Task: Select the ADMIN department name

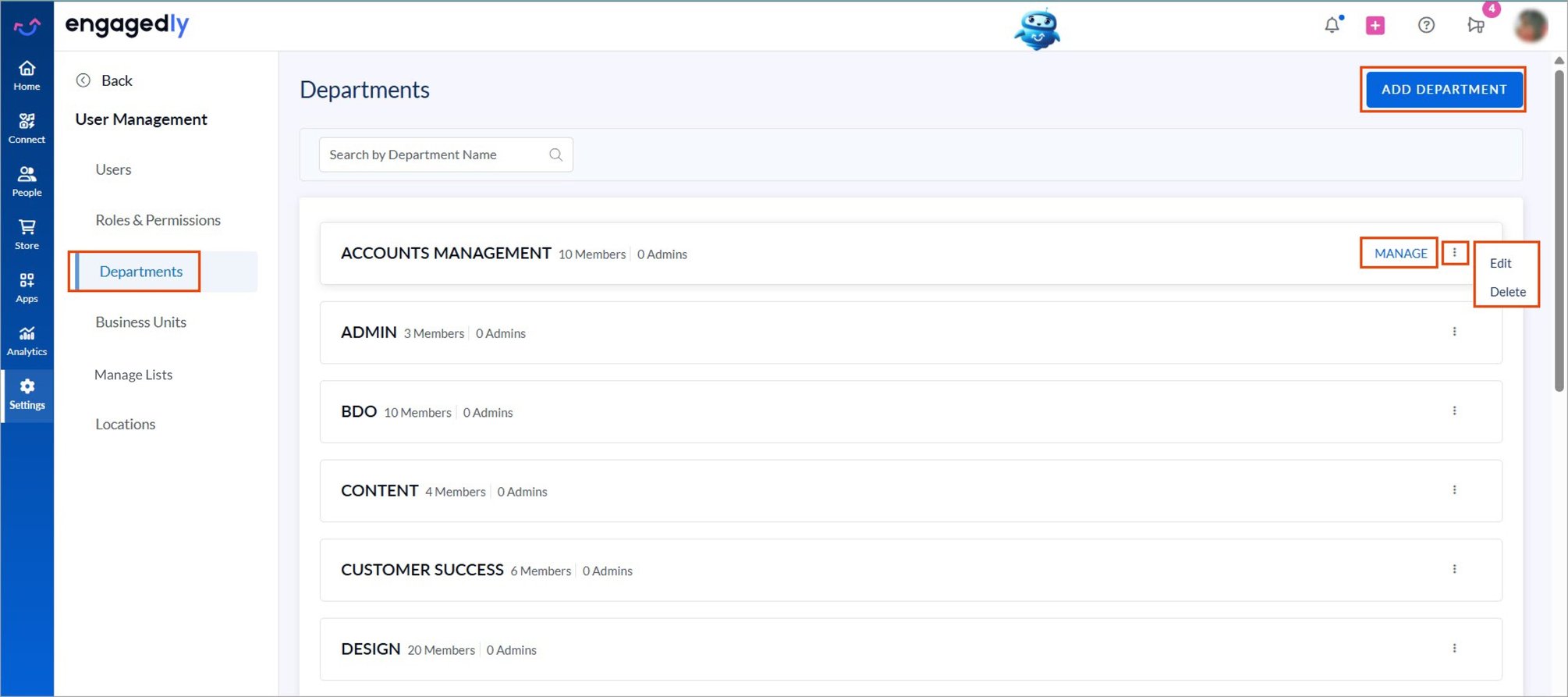Action: (x=369, y=332)
